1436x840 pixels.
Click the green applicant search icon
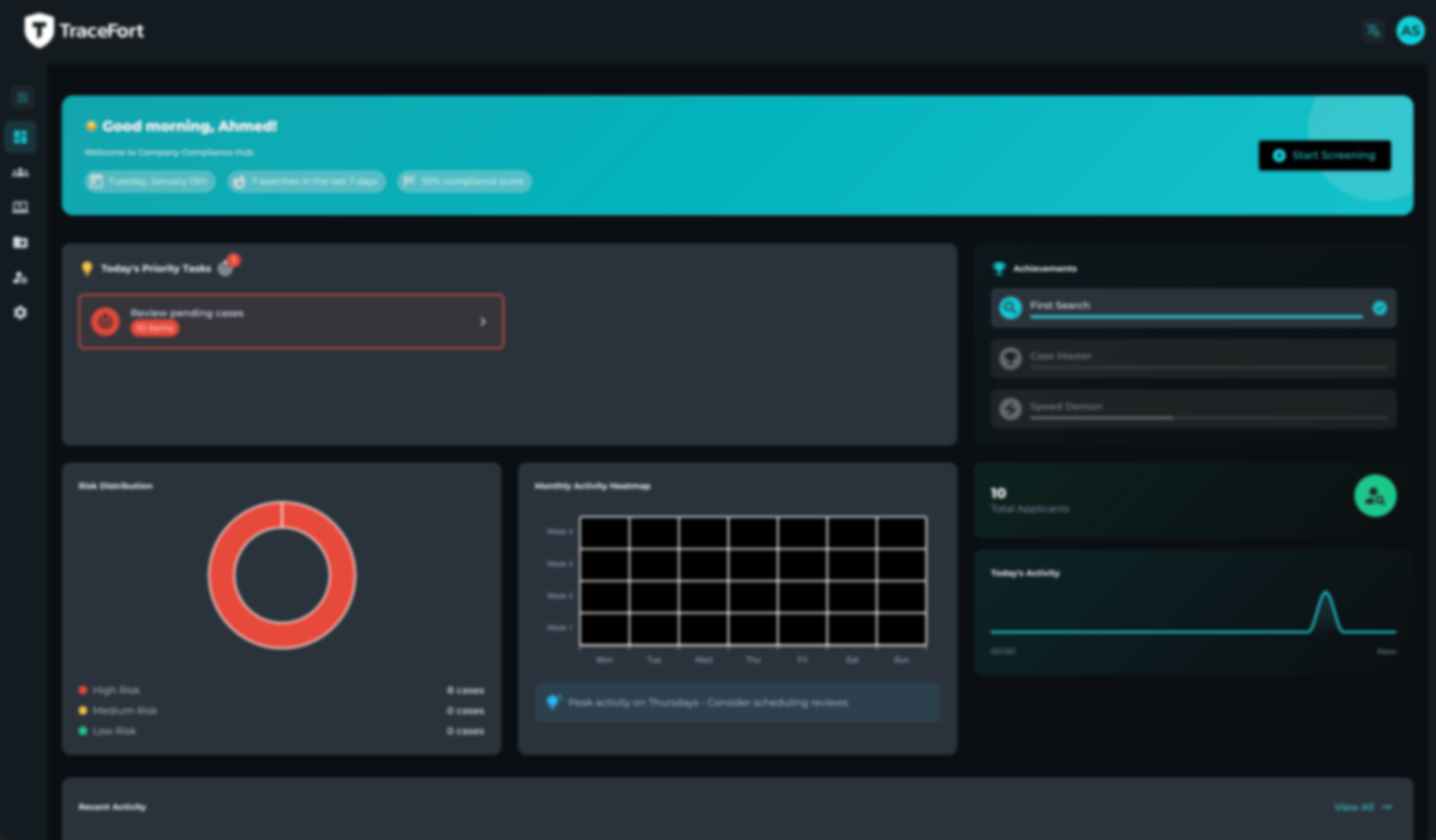click(x=1374, y=496)
